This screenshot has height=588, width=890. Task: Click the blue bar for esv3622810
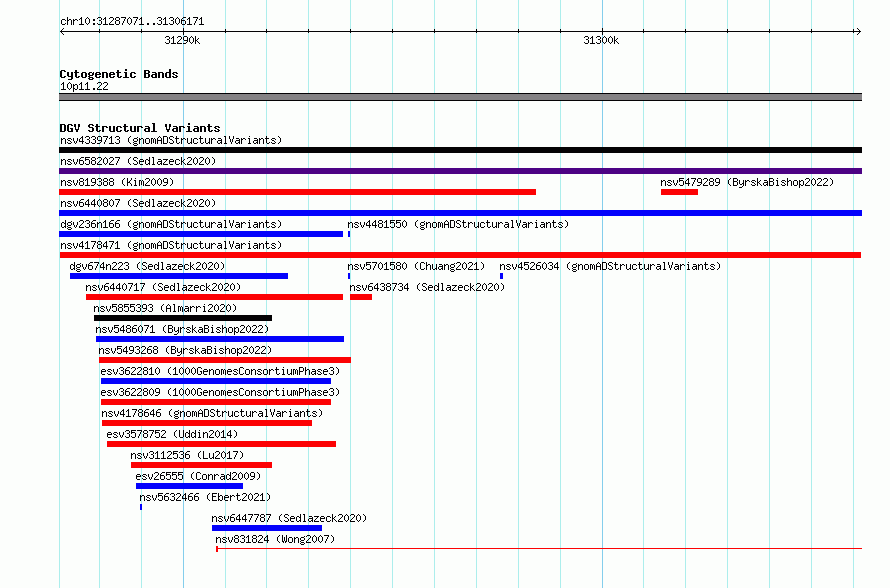point(216,381)
